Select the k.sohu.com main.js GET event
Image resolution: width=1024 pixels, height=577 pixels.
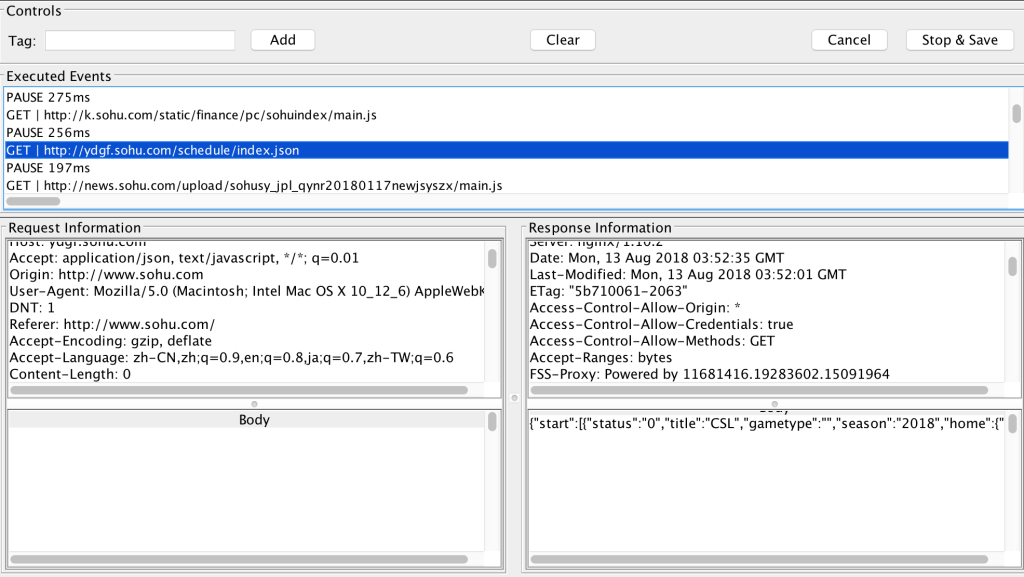(x=191, y=115)
